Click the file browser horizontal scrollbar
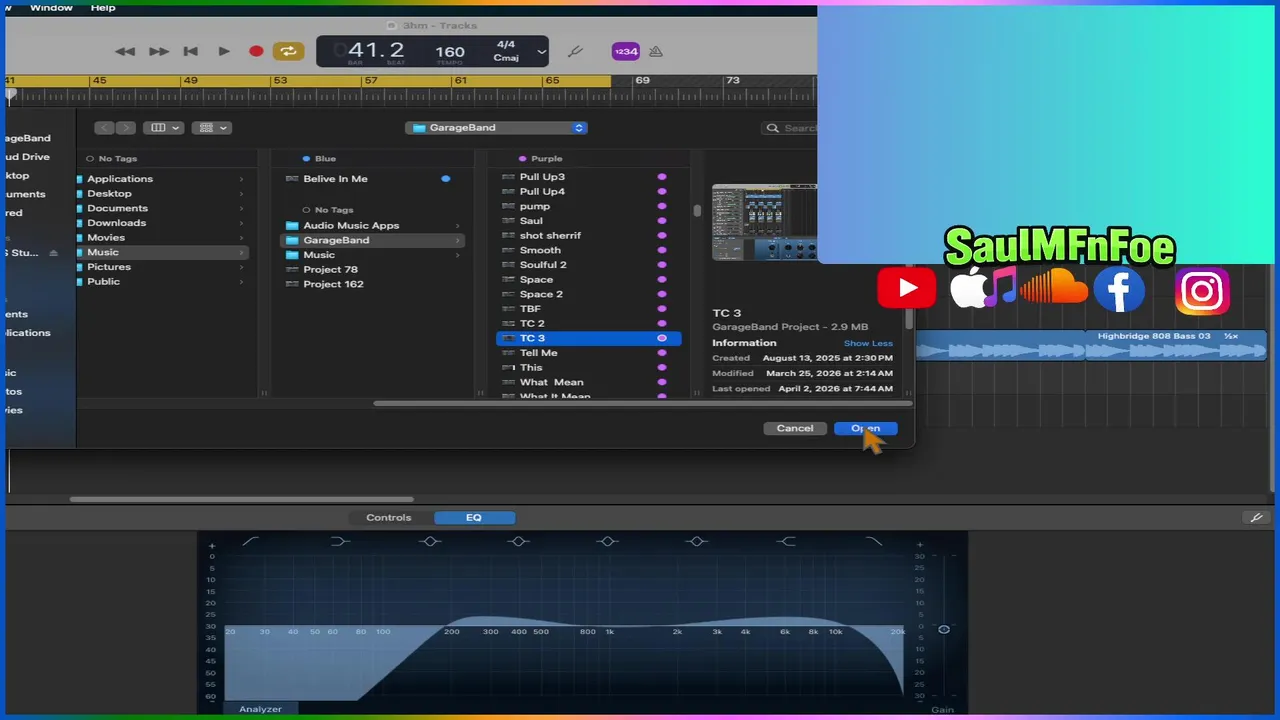 click(642, 404)
